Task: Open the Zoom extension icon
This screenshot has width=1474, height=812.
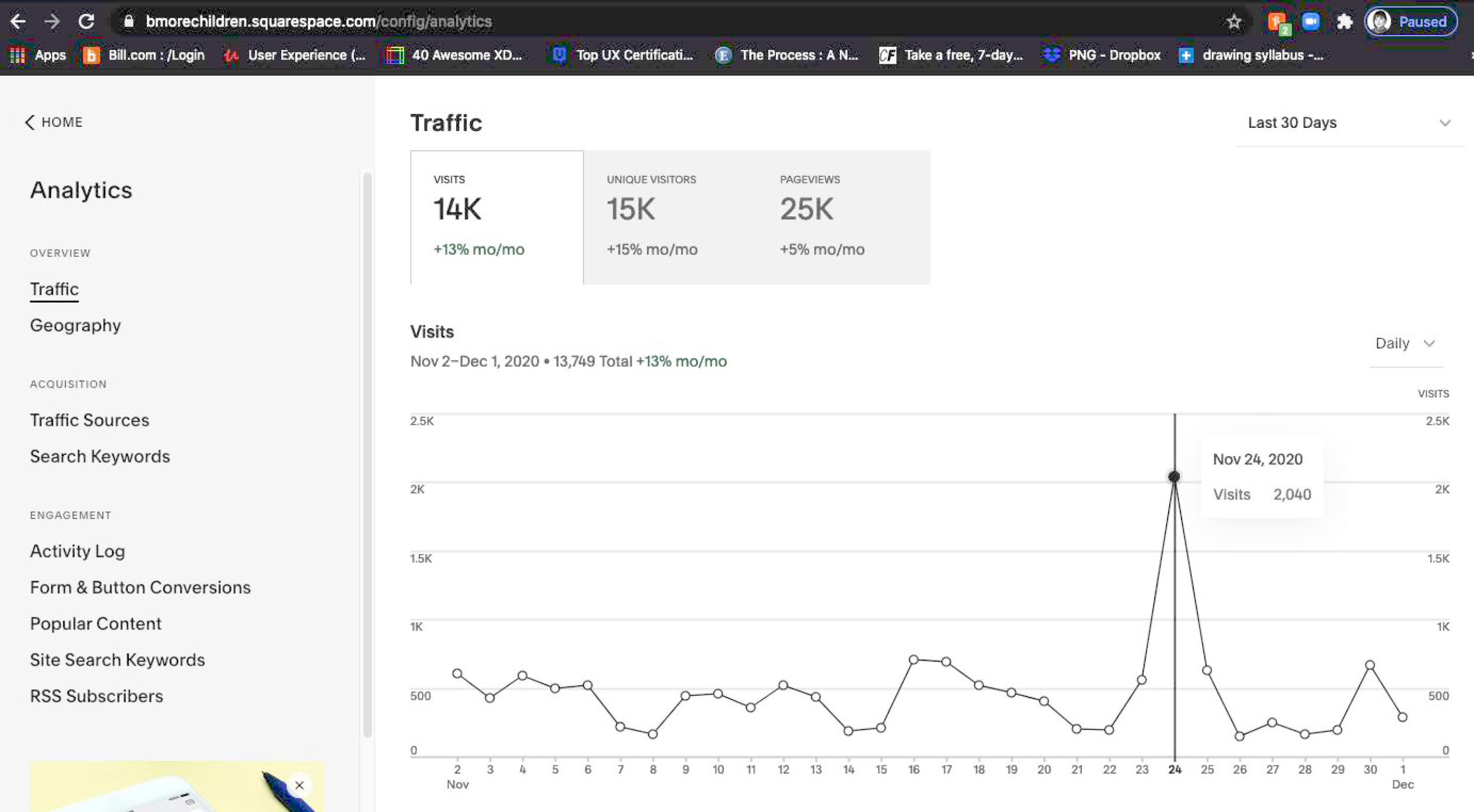Action: pos(1311,22)
